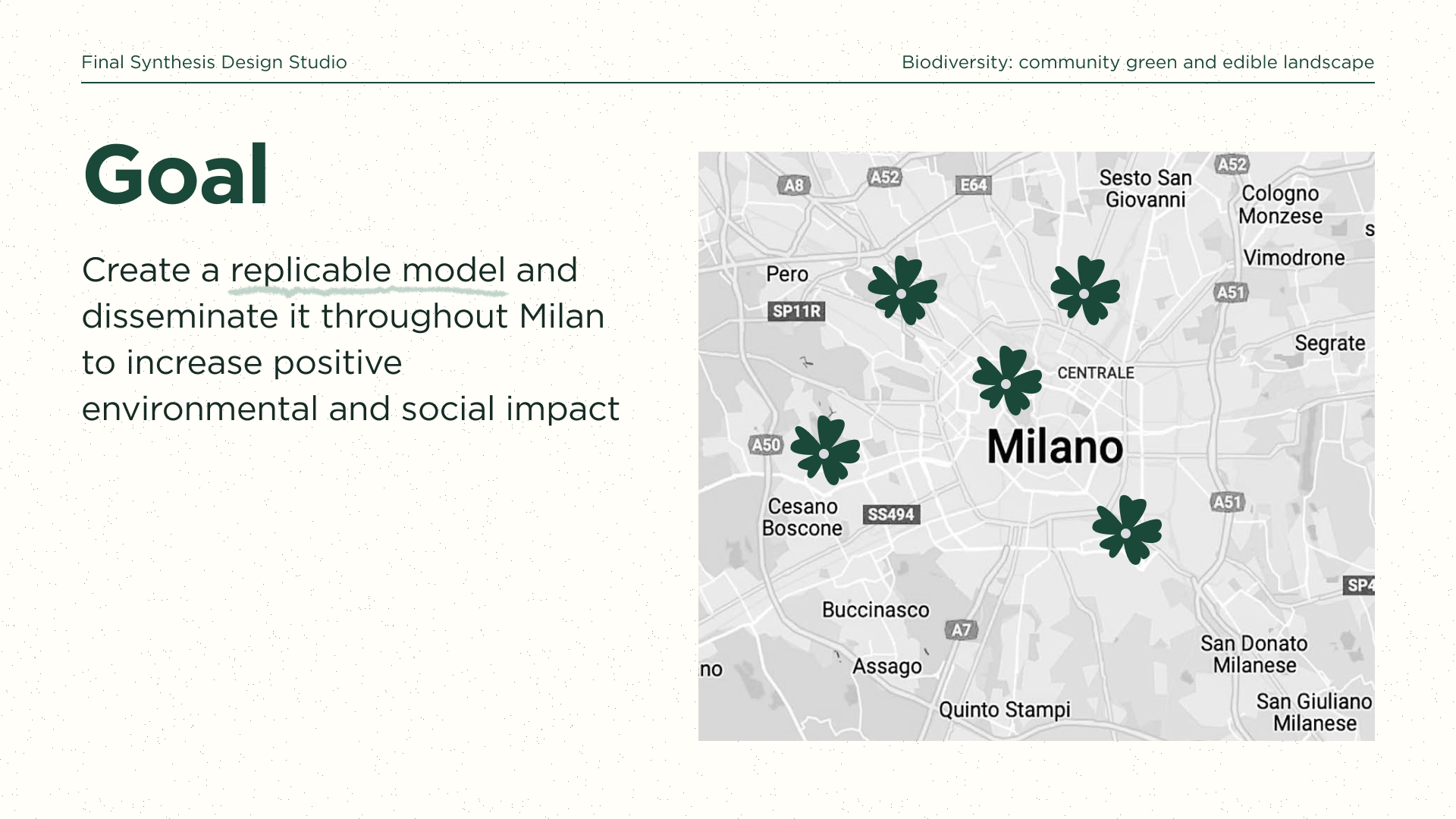Click the Vimodrone label
The image size is (1456, 819).
click(x=1294, y=258)
